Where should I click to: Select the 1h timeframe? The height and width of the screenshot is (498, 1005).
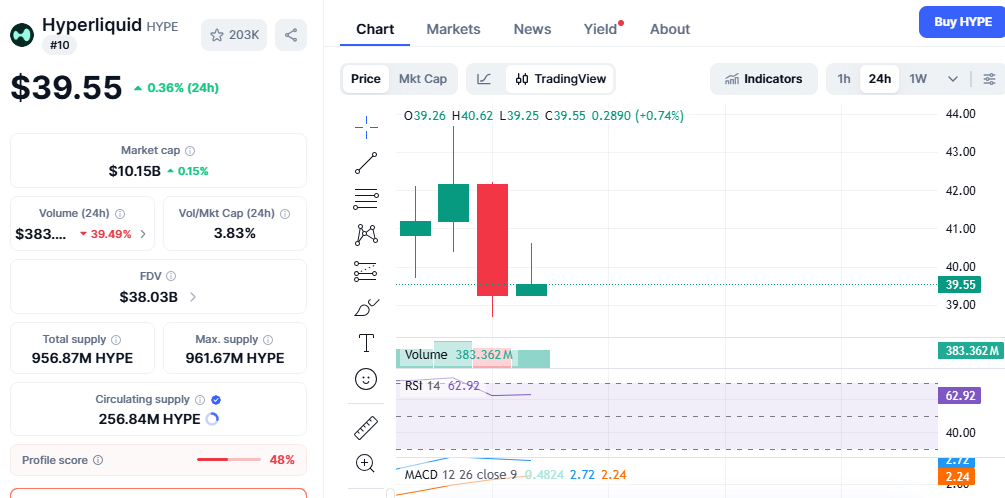844,79
